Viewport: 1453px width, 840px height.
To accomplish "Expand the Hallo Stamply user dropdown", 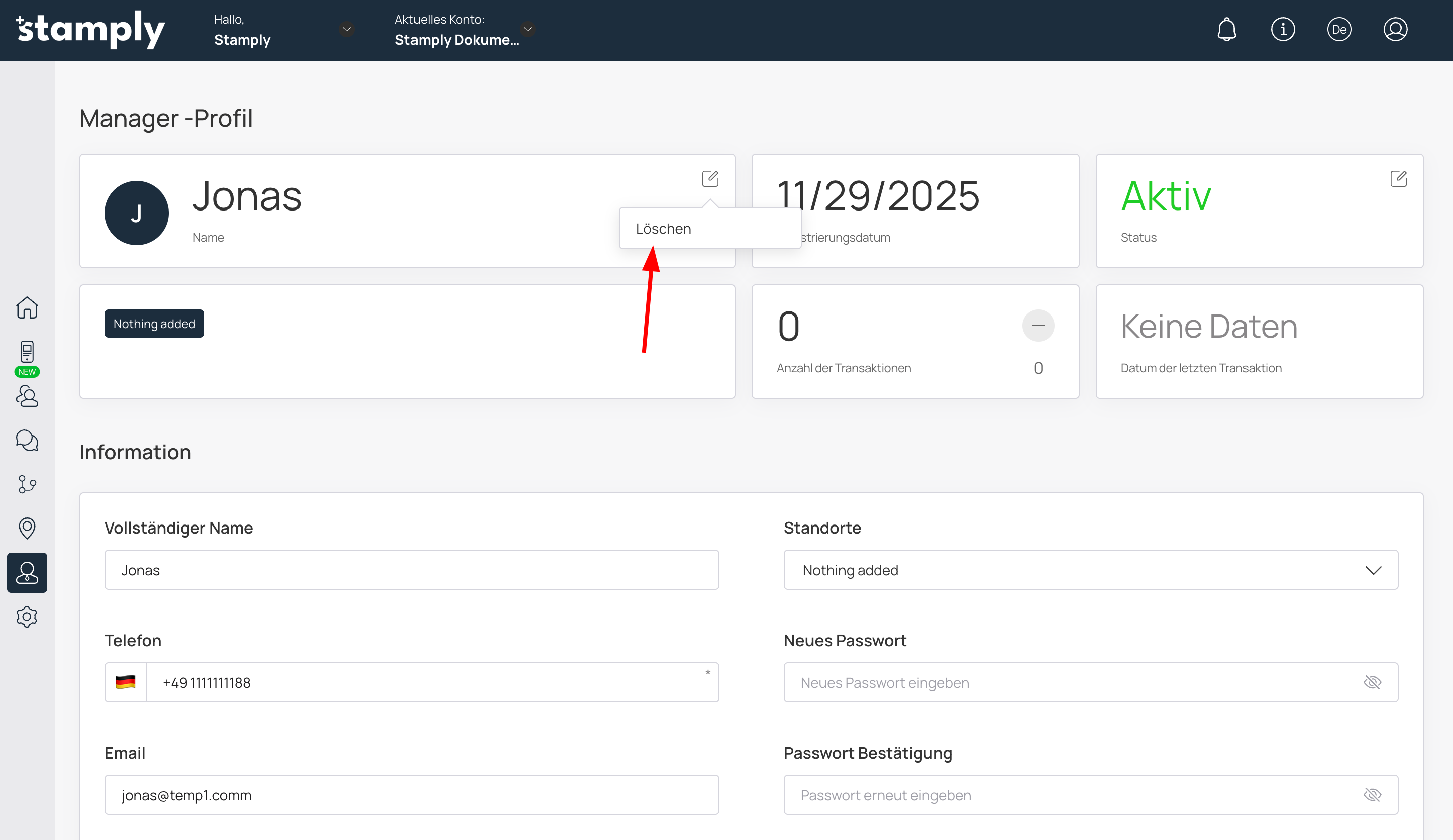I will pos(347,29).
